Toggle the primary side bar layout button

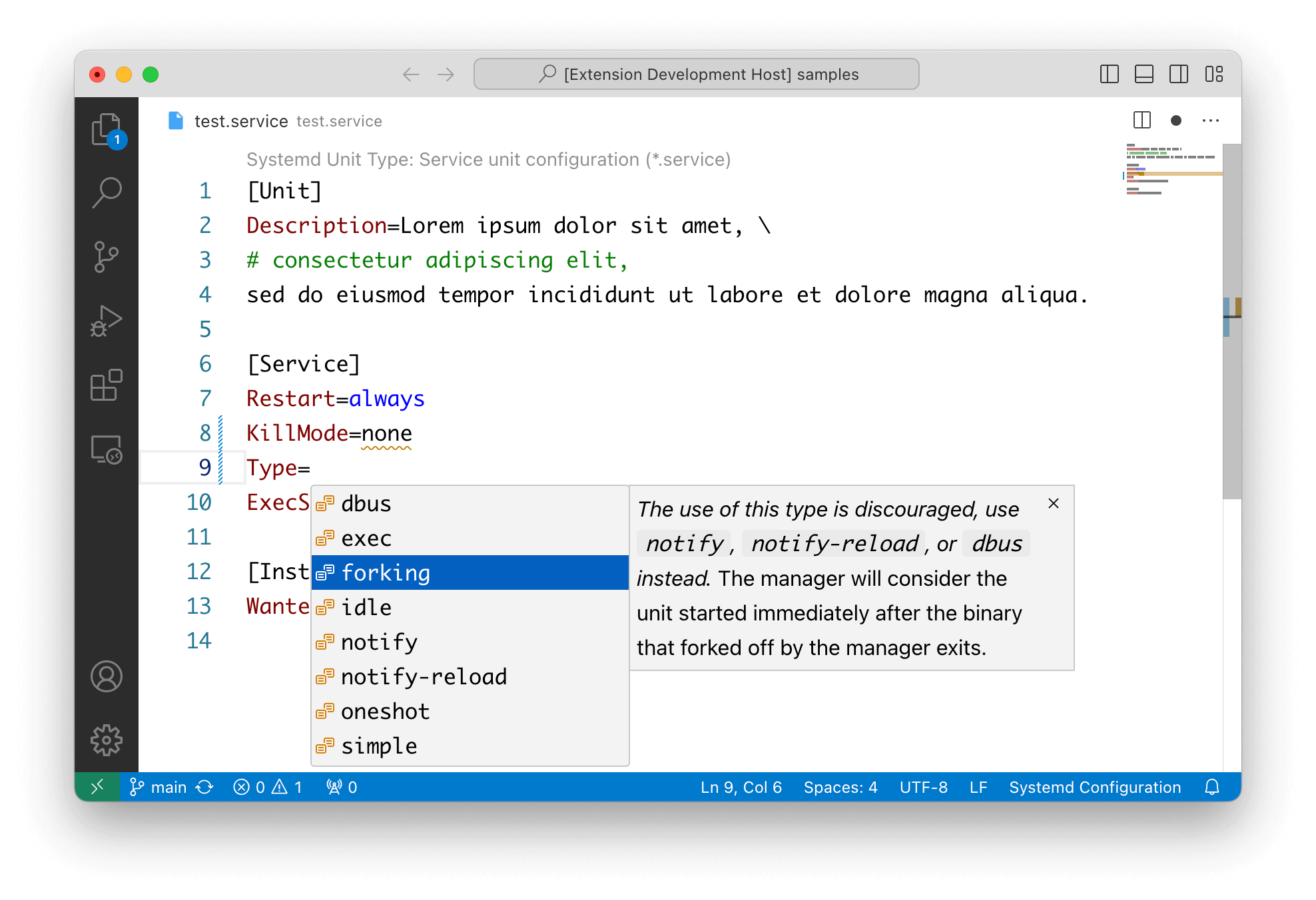1109,74
